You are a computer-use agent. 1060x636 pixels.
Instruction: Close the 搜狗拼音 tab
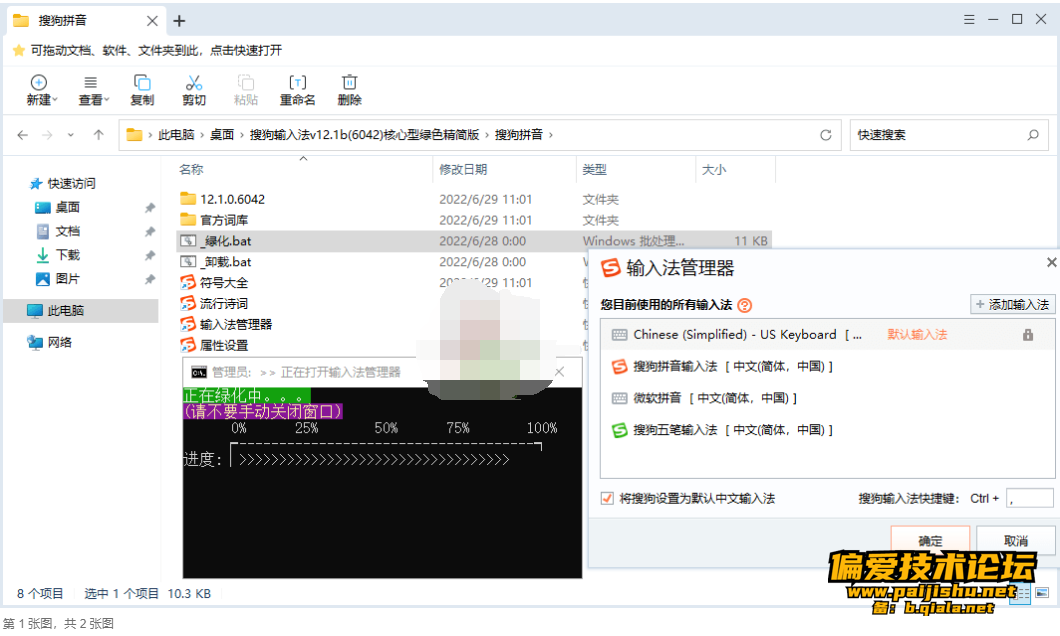tap(152, 21)
